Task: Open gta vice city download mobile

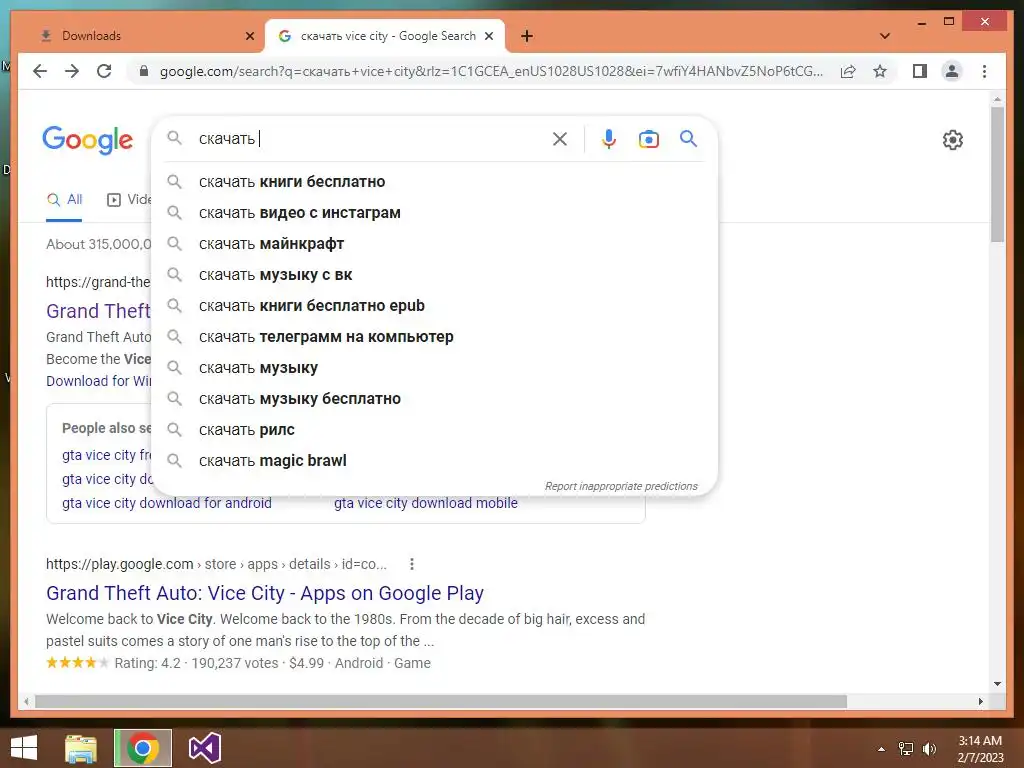Action: point(426,504)
